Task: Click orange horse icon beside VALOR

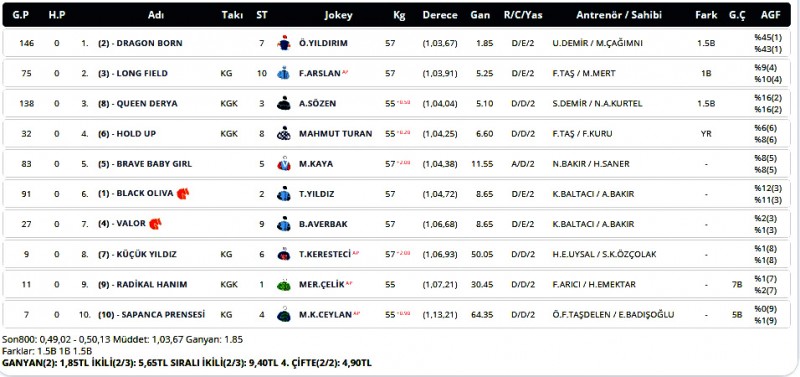Action: 155,223
